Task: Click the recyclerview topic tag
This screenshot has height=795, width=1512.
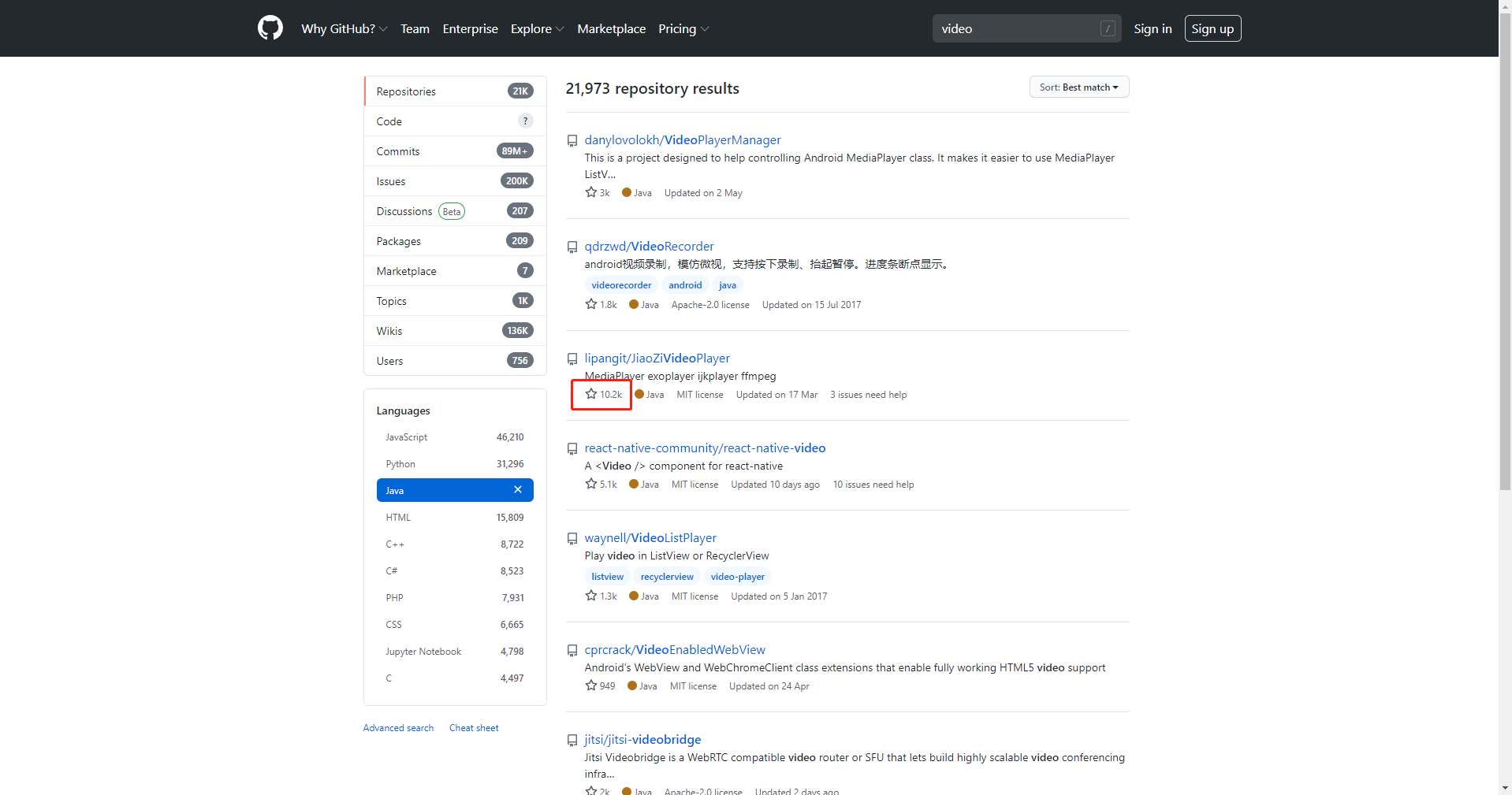Action: coord(667,577)
